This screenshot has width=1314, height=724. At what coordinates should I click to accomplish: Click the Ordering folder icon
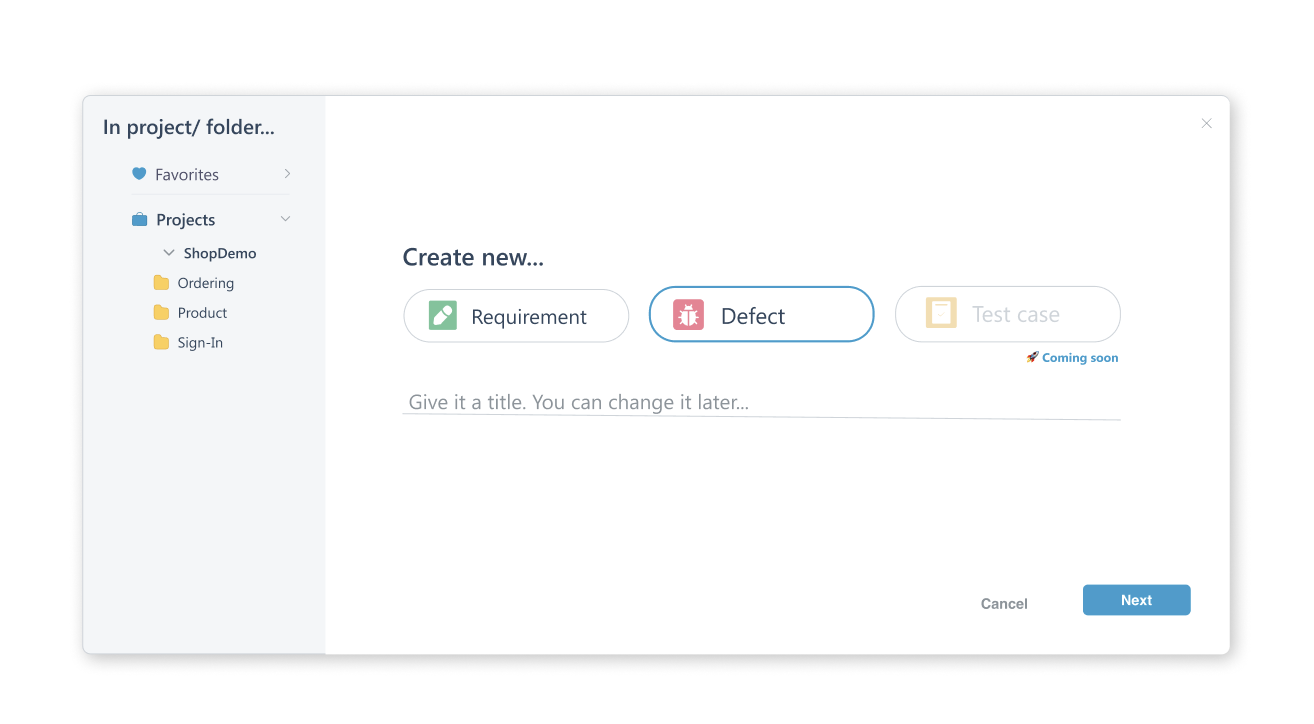161,283
